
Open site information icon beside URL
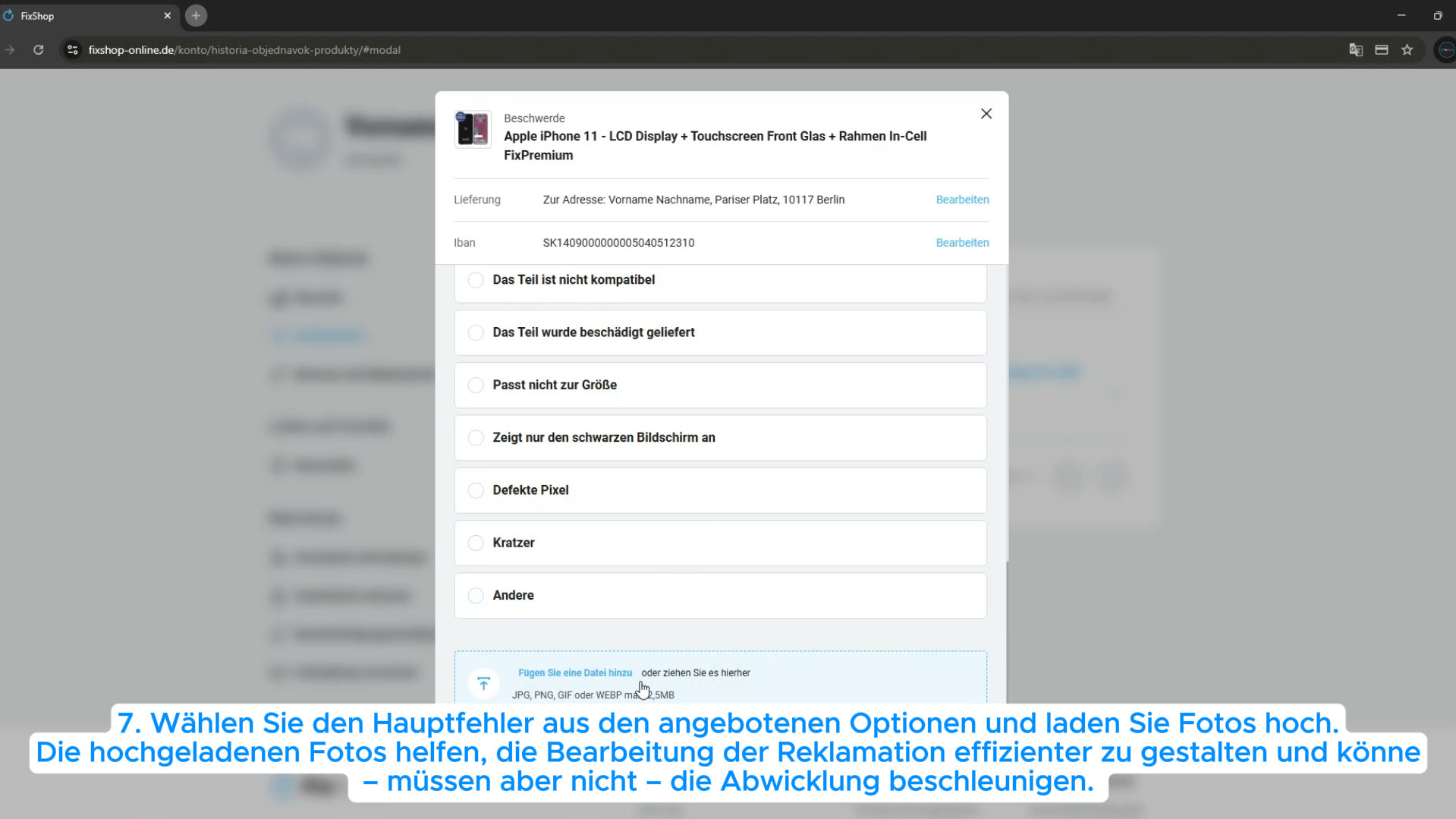coord(72,50)
